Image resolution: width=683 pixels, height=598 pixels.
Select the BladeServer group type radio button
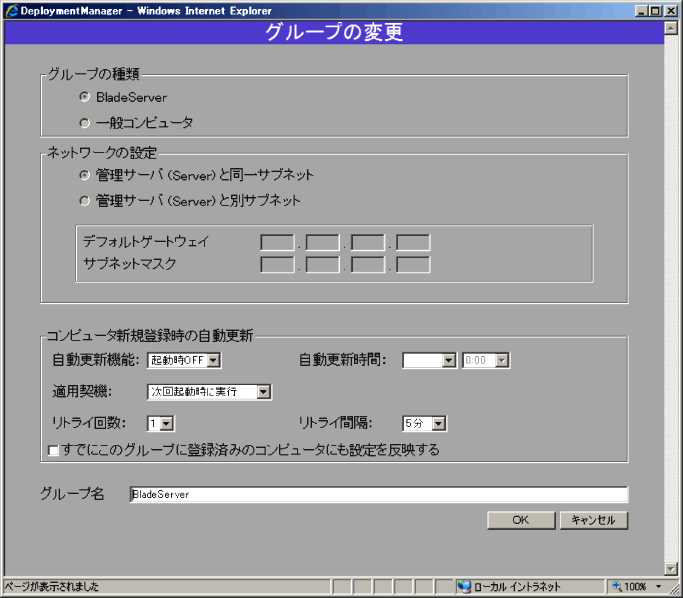85,97
